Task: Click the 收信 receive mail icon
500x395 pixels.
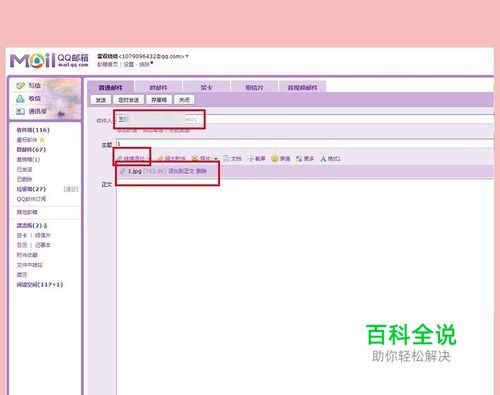Action: 20,99
